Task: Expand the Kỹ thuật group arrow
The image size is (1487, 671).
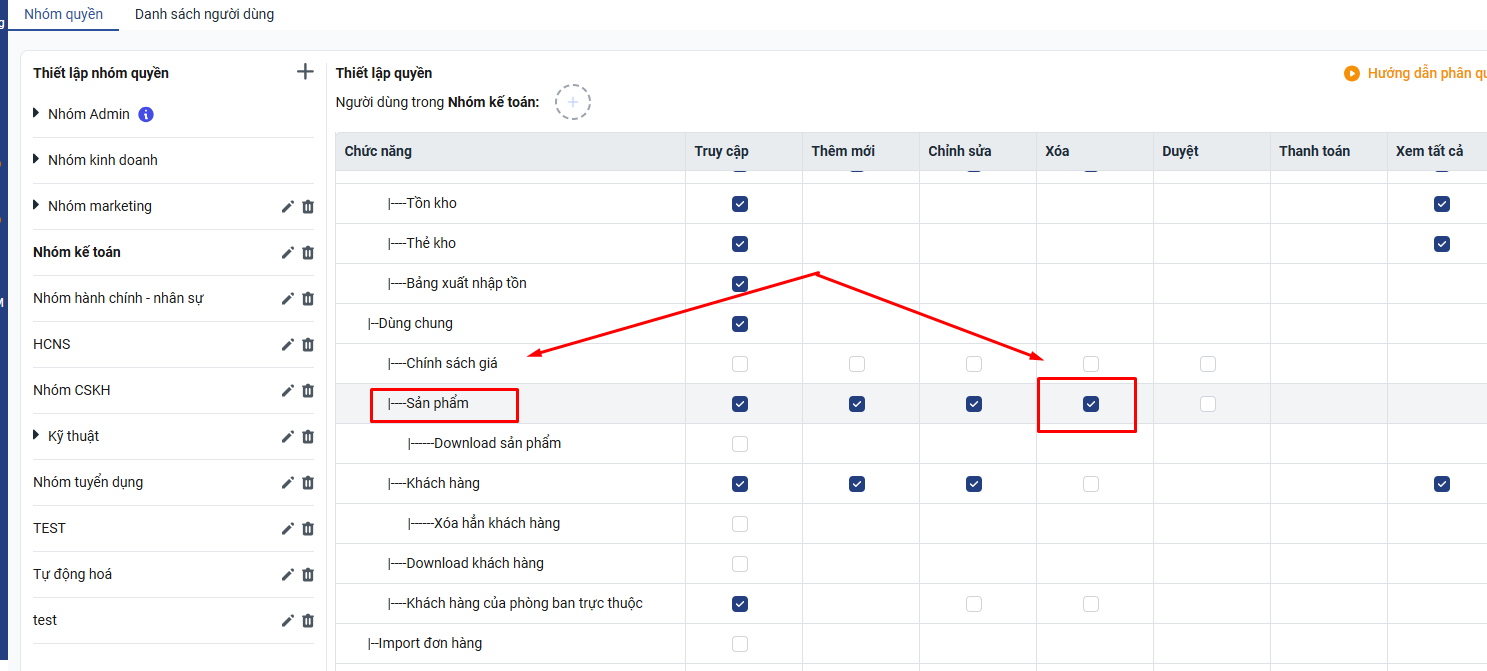Action: click(38, 436)
